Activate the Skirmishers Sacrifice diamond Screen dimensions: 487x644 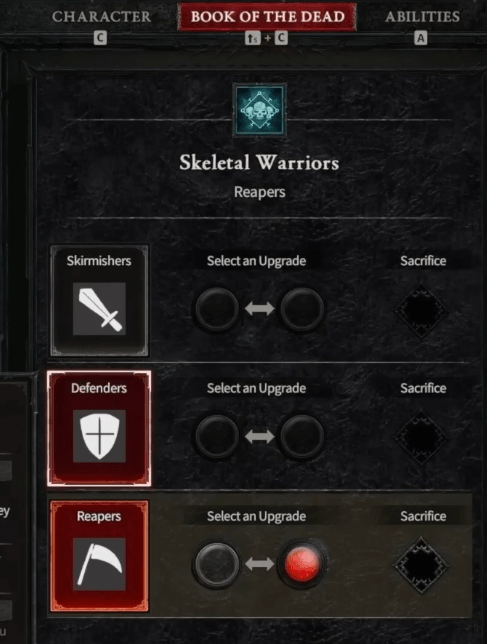coord(422,310)
